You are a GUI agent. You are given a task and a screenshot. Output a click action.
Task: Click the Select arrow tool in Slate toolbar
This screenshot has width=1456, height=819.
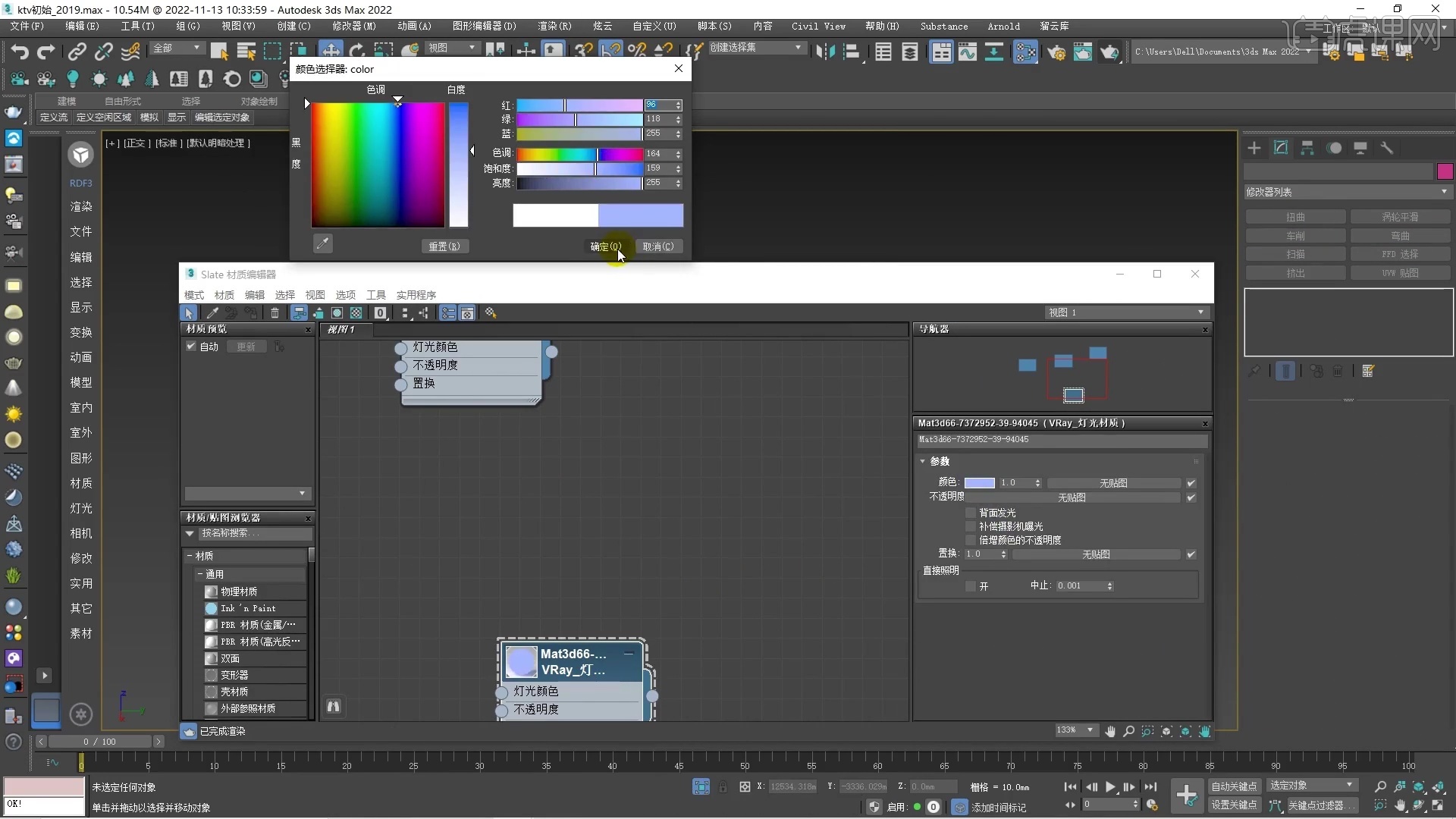point(189,313)
